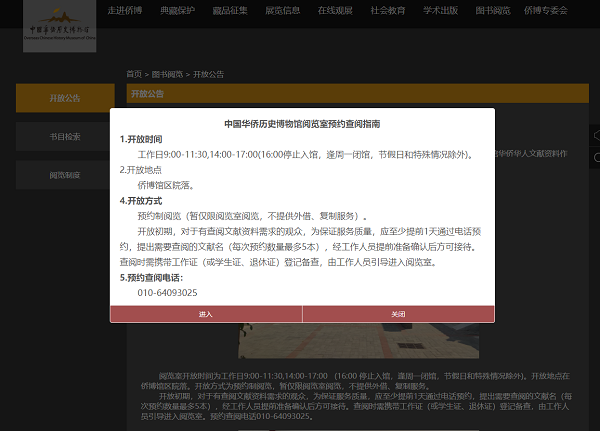This screenshot has width=600, height=431.
Task: Click the text 侨博馆区院落
Action: click(x=166, y=185)
